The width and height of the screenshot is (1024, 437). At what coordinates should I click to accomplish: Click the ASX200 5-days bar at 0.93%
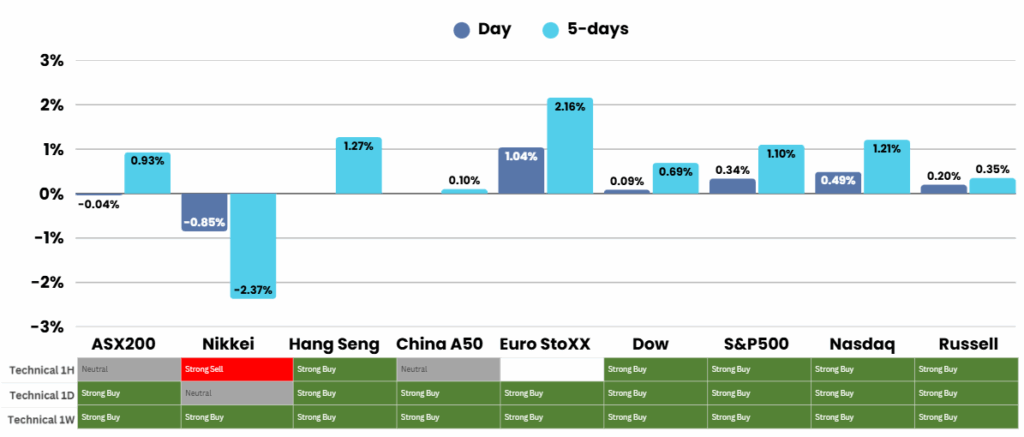(147, 173)
